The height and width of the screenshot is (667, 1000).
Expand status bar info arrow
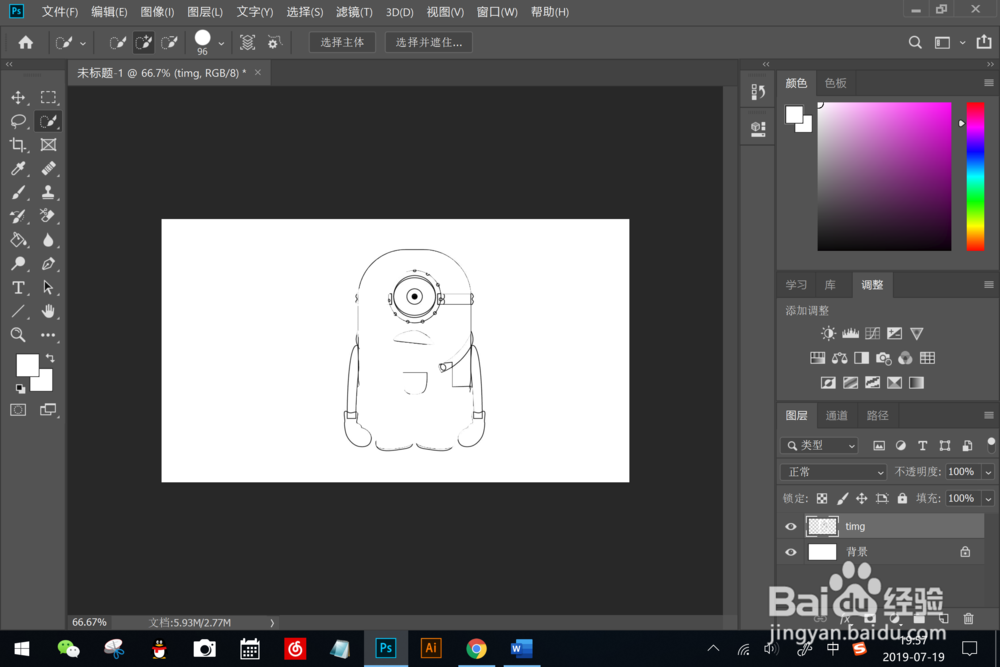click(x=272, y=623)
